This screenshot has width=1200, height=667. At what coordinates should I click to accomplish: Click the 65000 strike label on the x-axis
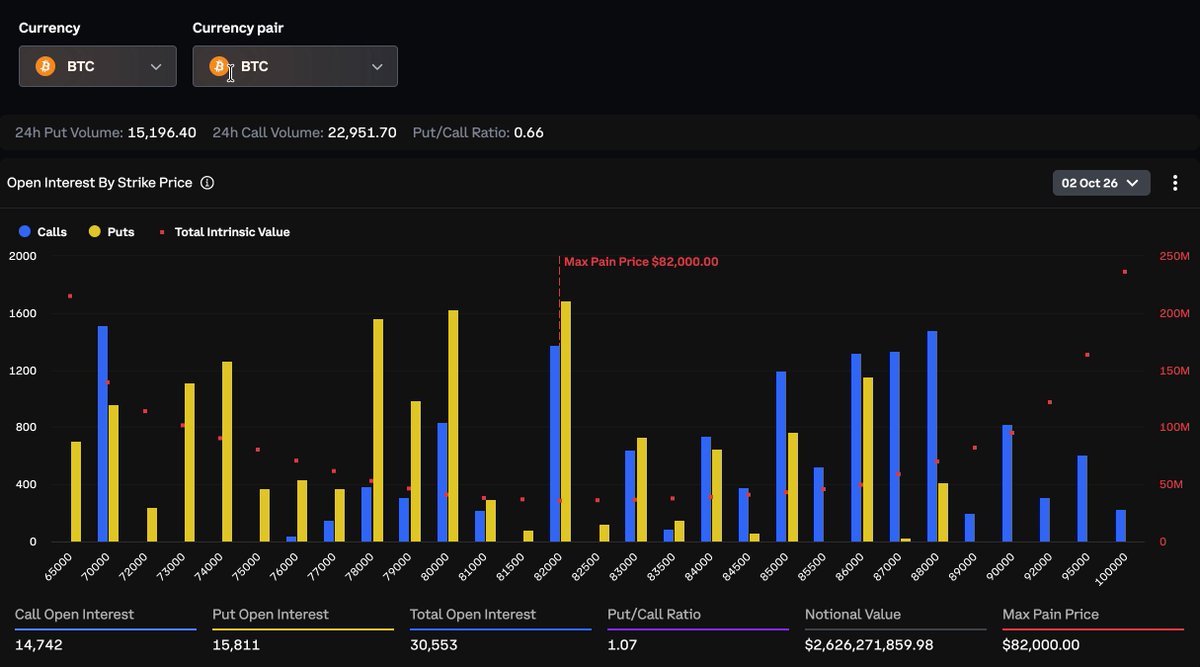coord(60,565)
